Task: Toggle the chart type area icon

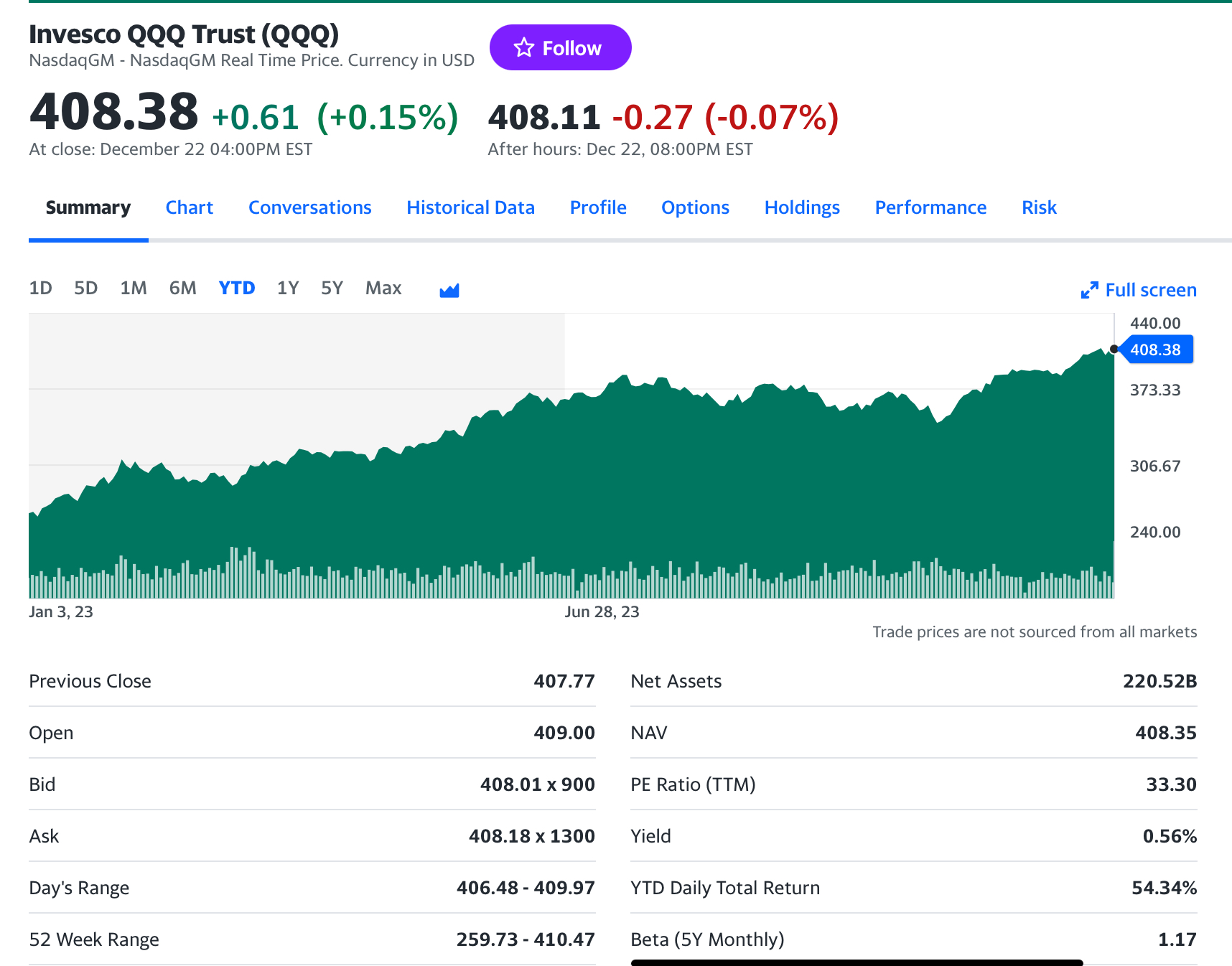Action: tap(449, 289)
